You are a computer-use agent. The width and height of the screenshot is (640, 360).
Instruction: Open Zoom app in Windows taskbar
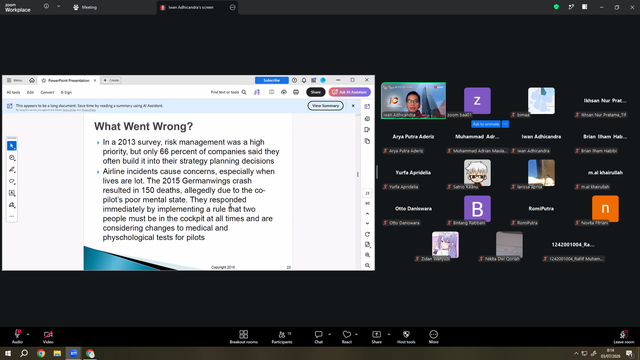coord(73,353)
